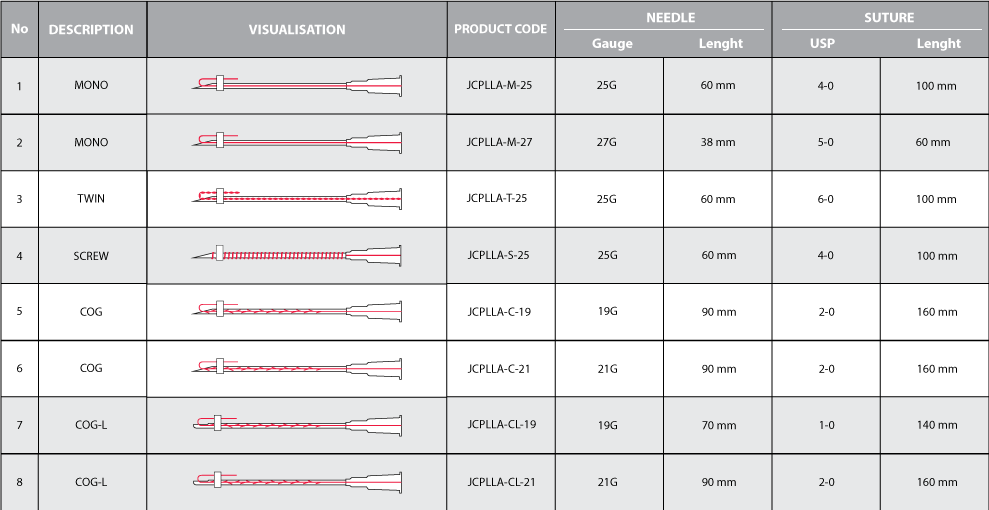Select the Gauge sub-header under NEEDLE
This screenshot has width=989, height=510.
[x=612, y=44]
